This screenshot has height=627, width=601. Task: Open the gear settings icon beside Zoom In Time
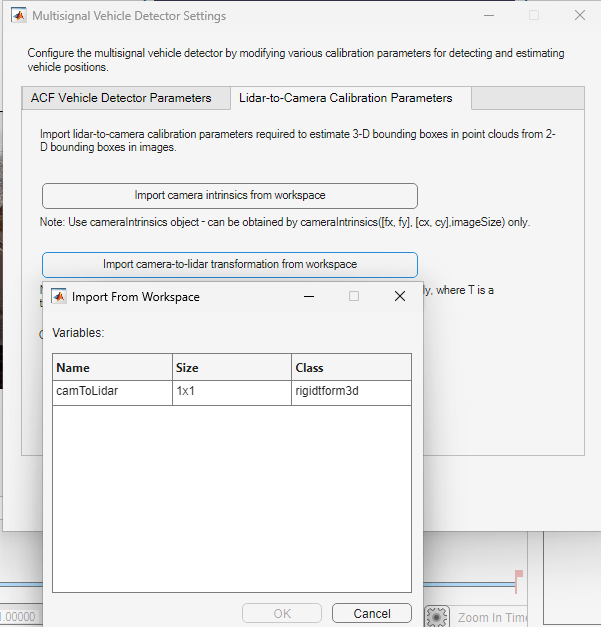pos(437,617)
